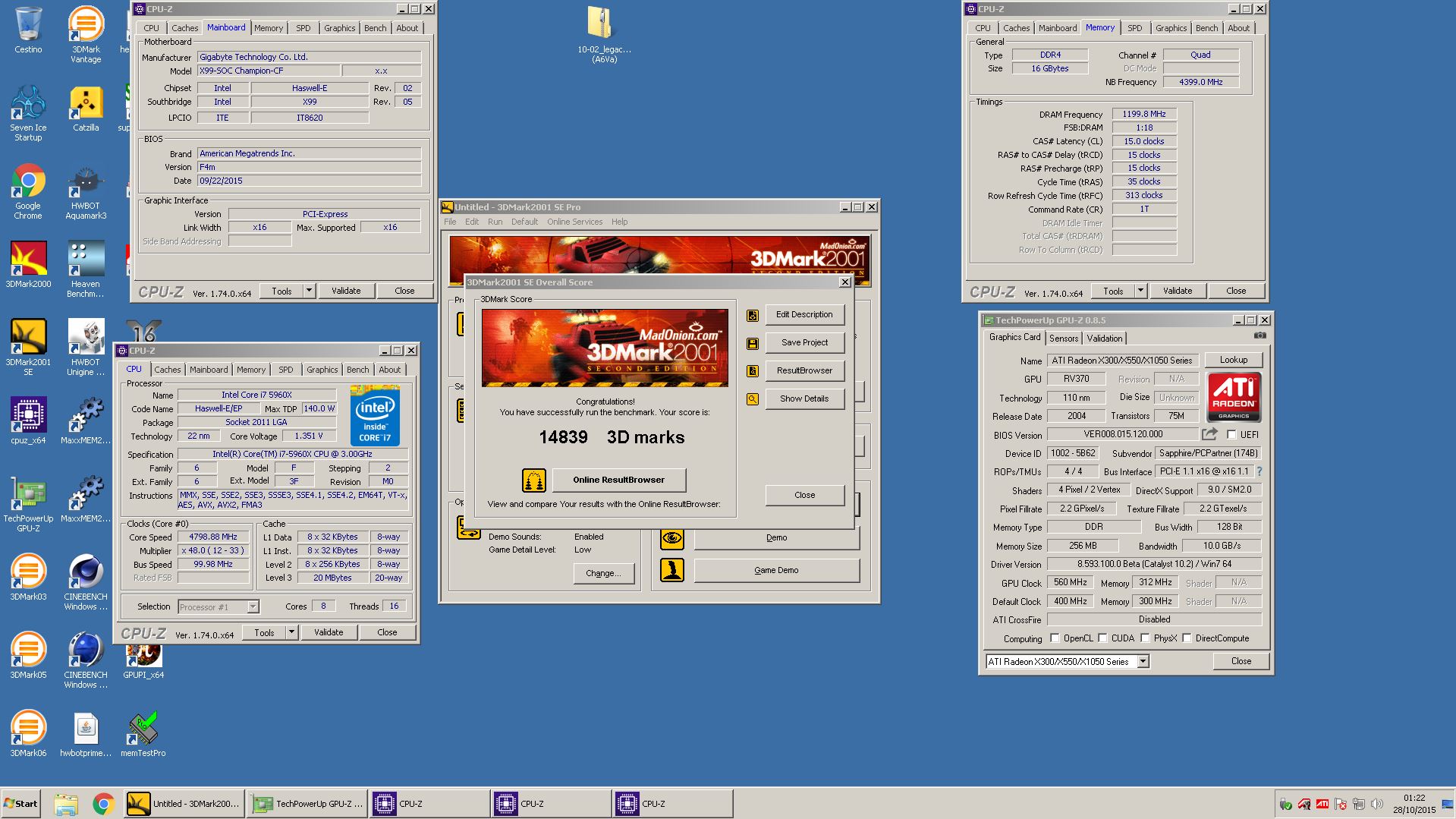Image resolution: width=1456 pixels, height=819 pixels.
Task: Switch to Caches tab in lower CPU-Z window
Action: tap(168, 370)
